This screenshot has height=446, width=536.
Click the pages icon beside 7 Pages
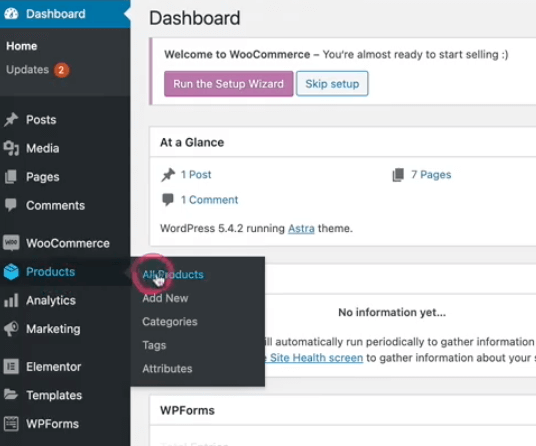[x=398, y=175]
